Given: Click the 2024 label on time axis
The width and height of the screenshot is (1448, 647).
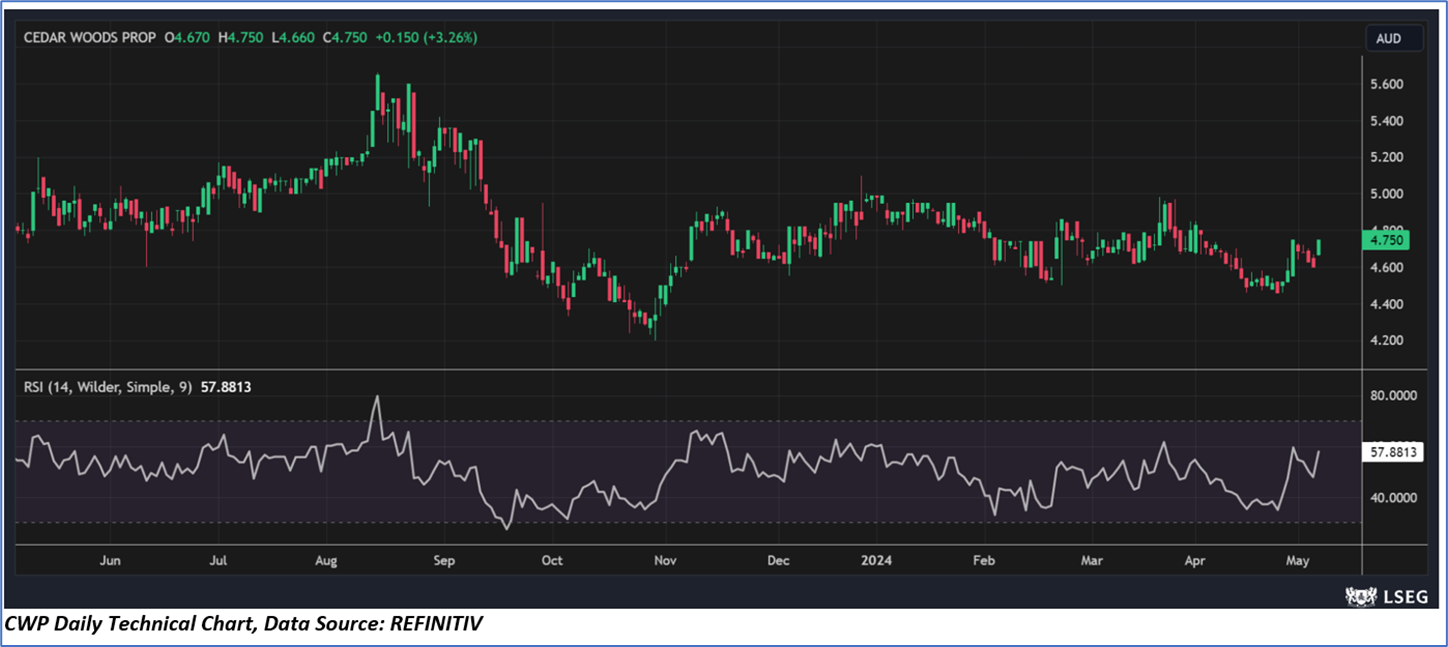Looking at the screenshot, I should 875,561.
